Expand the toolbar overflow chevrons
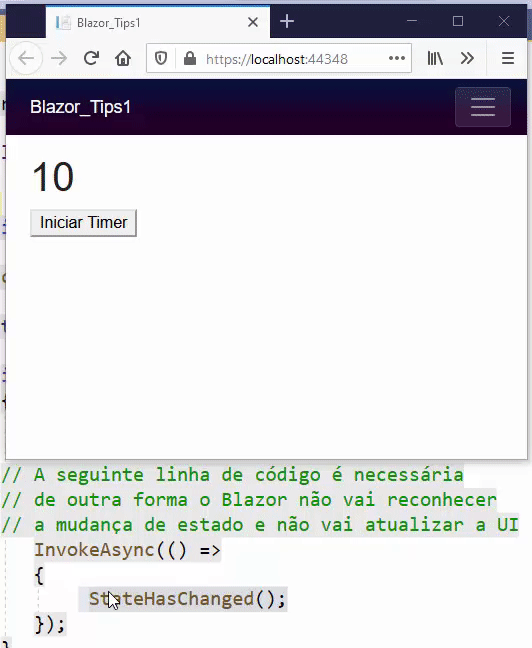Screen dimensions: 532x648 [x=467, y=58]
